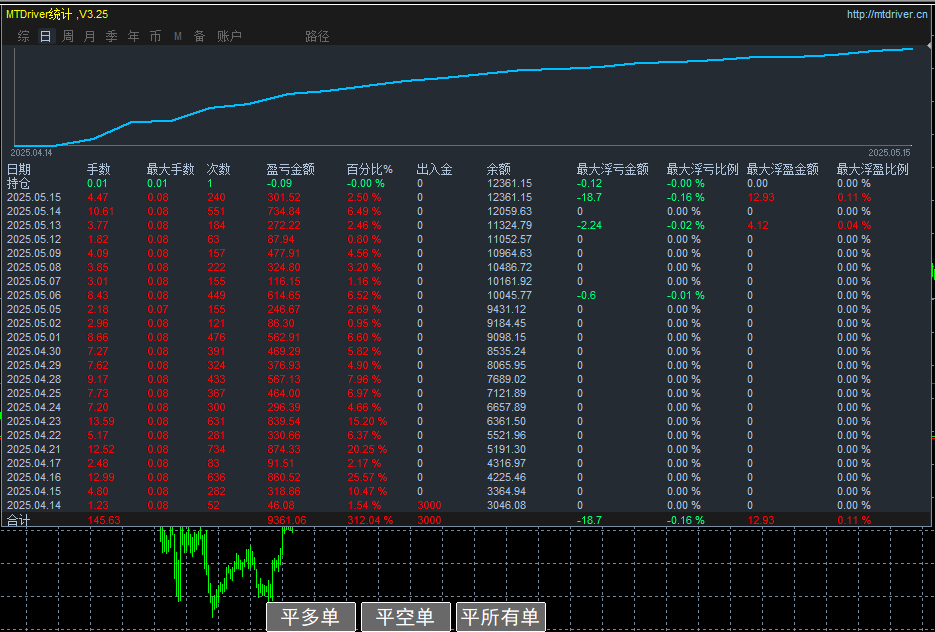The height and width of the screenshot is (632, 935).
Task: Switch to the 综 summary tab
Action: coord(23,36)
